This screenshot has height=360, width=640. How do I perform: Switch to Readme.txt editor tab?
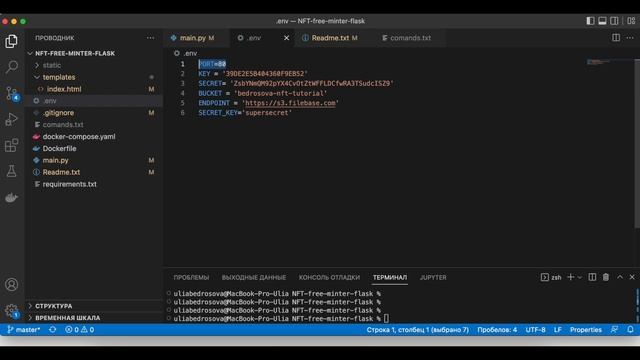tap(334, 38)
